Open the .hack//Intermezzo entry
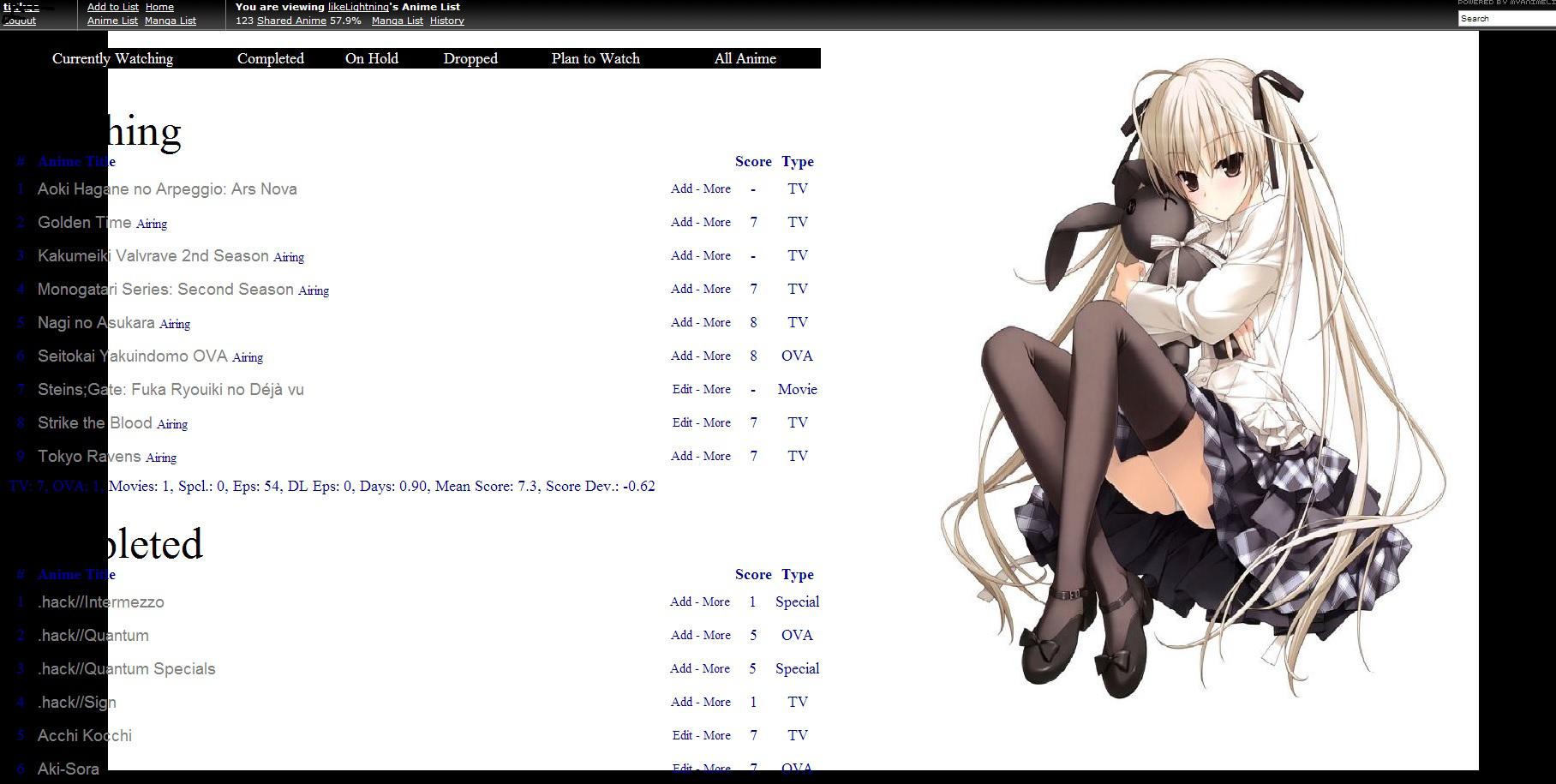Image resolution: width=1556 pixels, height=784 pixels. pos(101,601)
